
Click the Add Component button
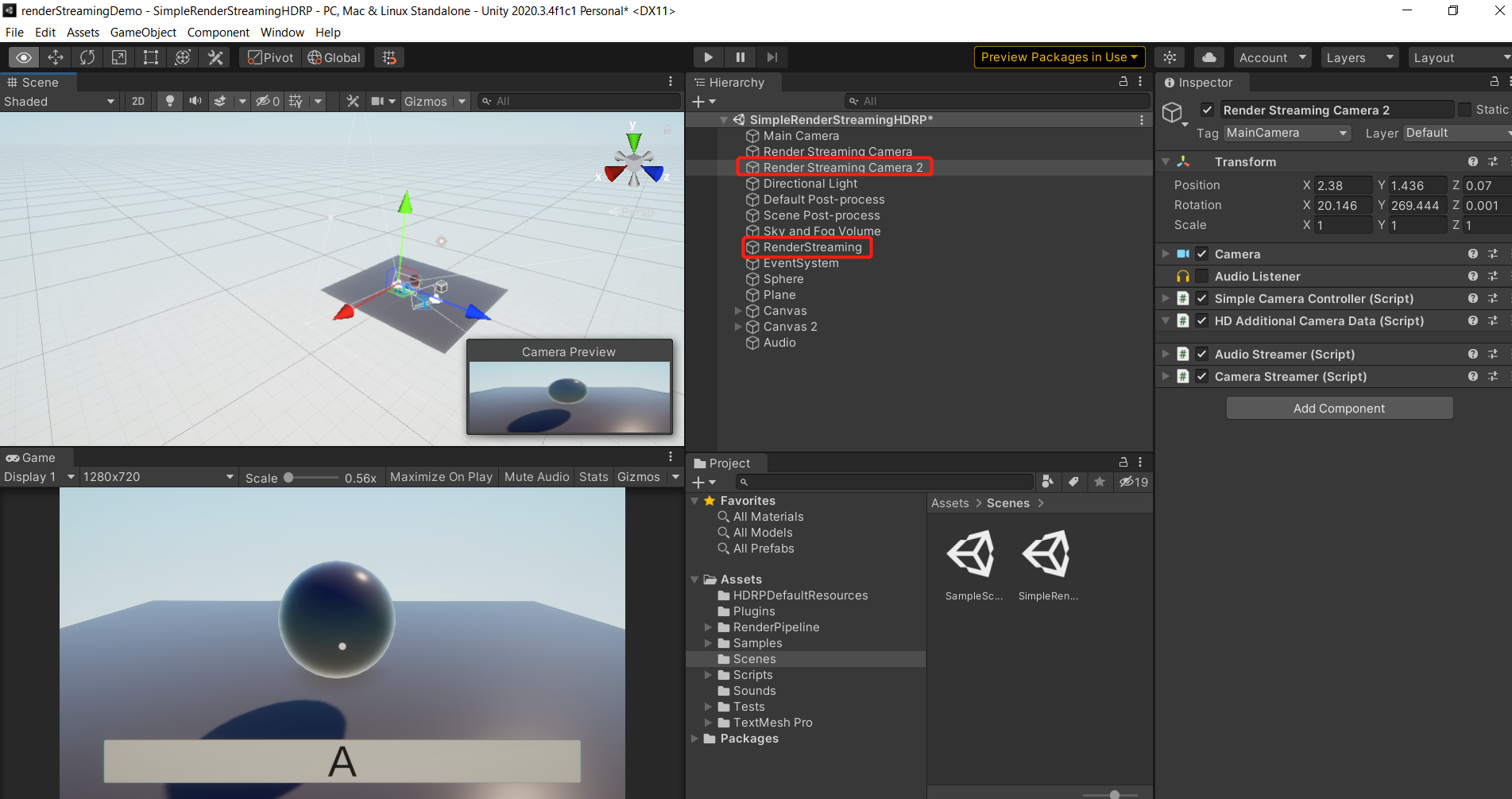[1340, 408]
